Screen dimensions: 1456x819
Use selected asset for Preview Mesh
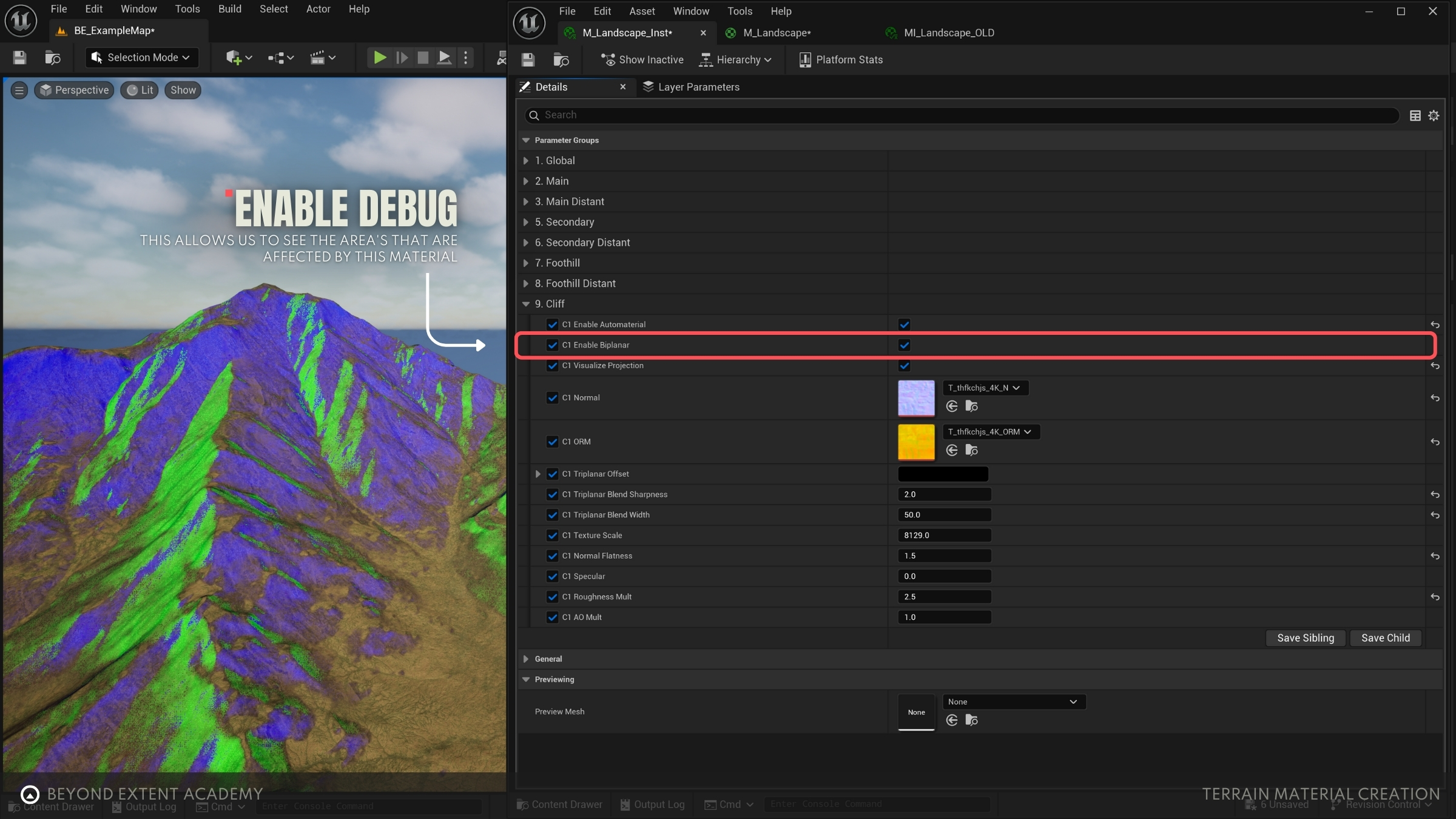pos(952,720)
